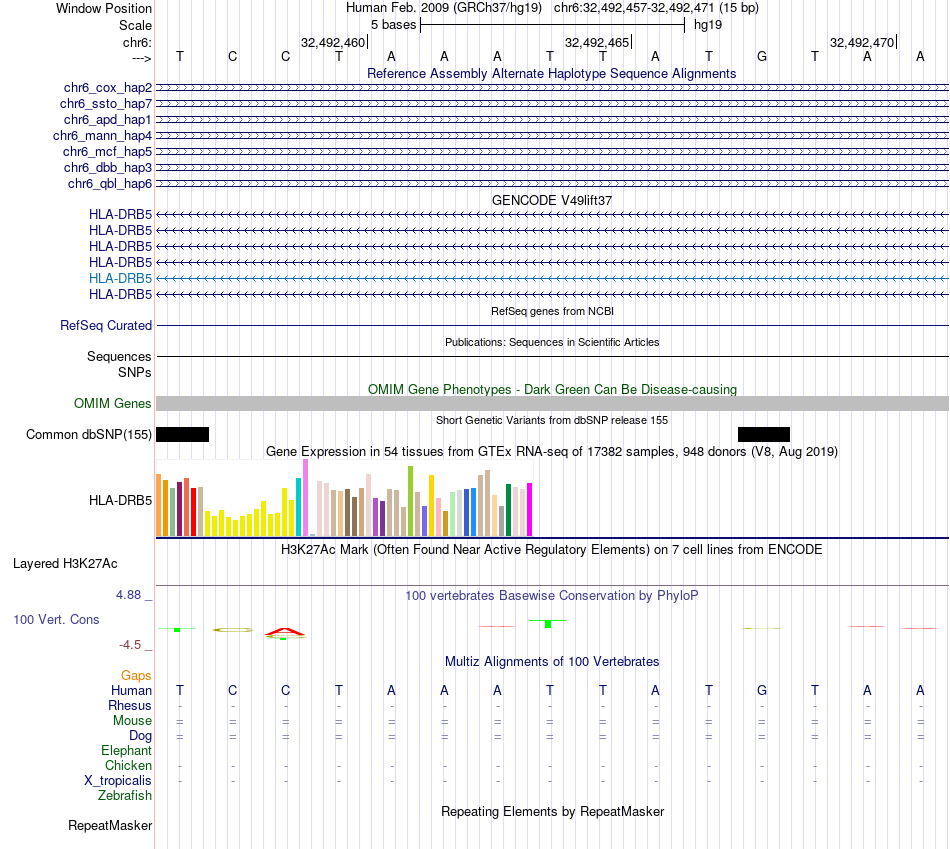The height and width of the screenshot is (849, 950).
Task: Click the -4.5 PhyloP lower scale value
Action: 130,645
